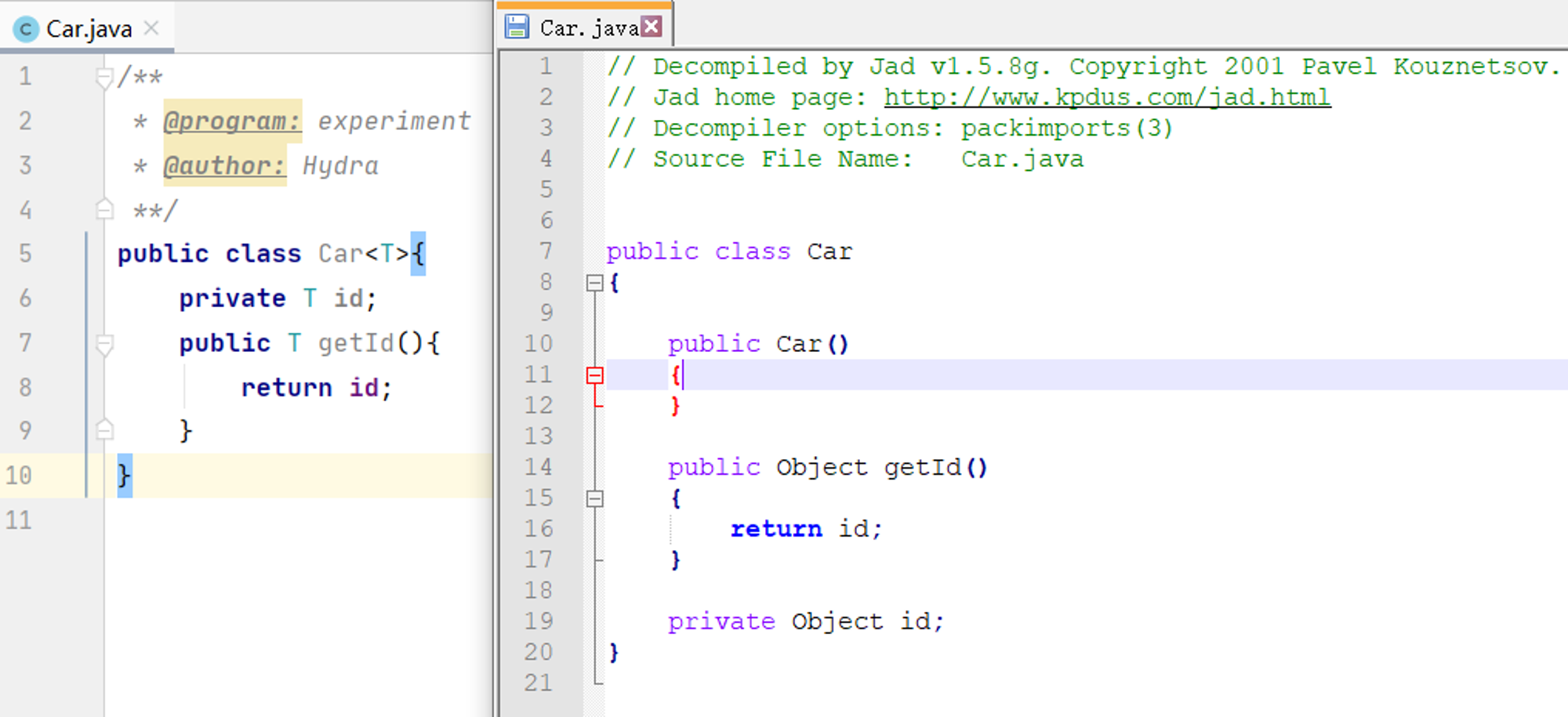Click the highlighted closing brace on line 10
Screen dimensions: 1568x717
[125, 476]
